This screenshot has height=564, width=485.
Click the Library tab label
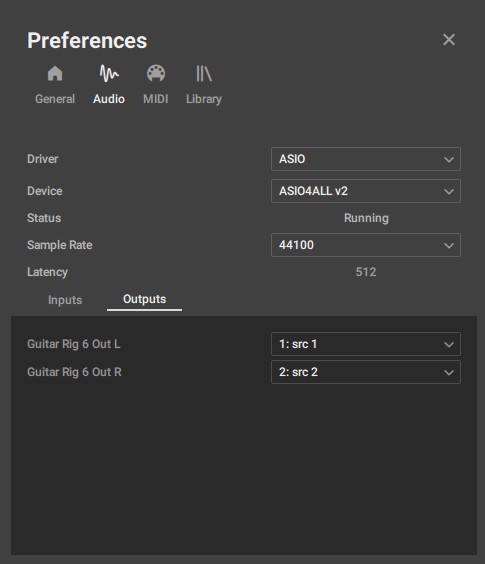(x=204, y=99)
